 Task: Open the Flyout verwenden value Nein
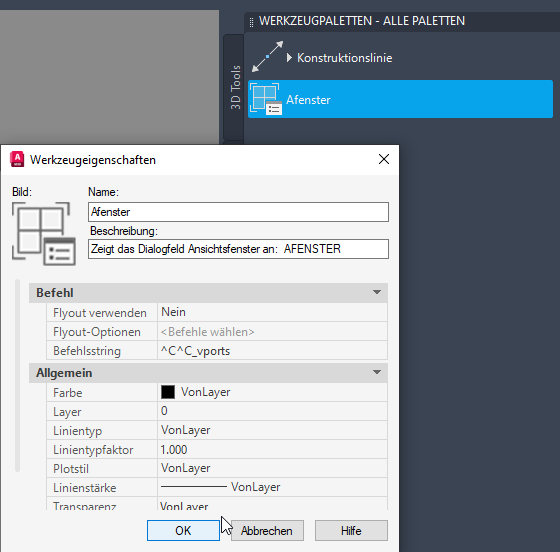click(x=272, y=312)
